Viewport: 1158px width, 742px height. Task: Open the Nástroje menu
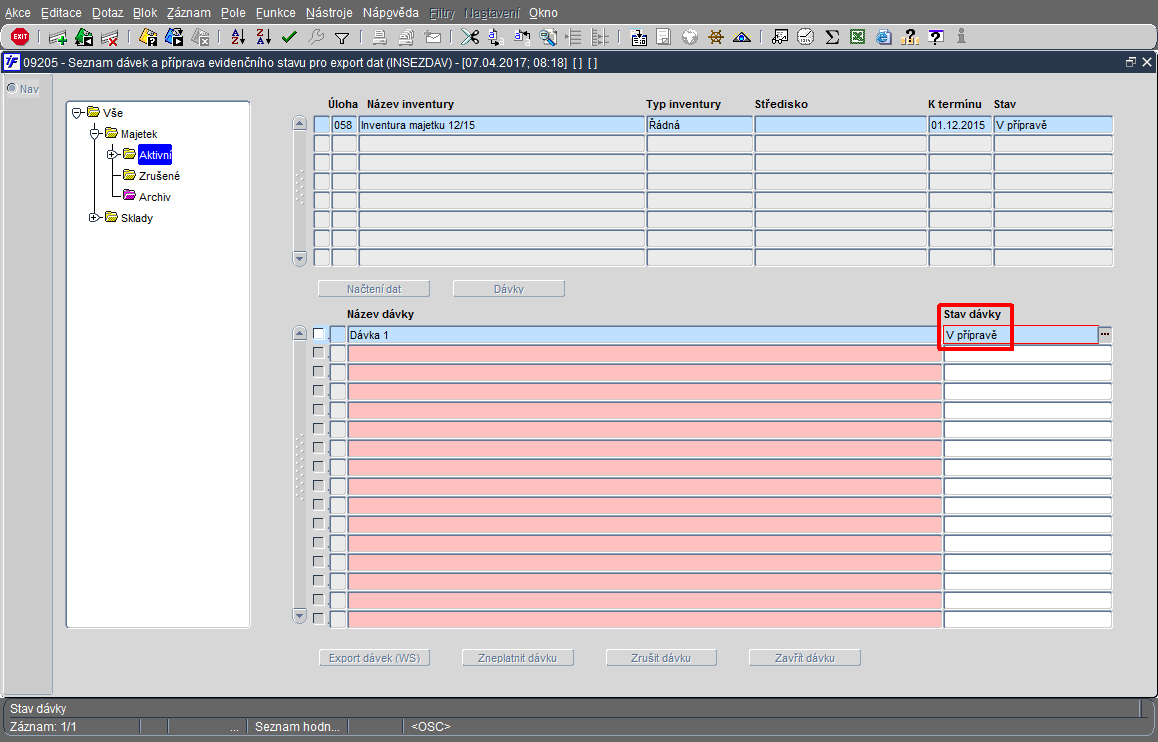click(x=329, y=13)
